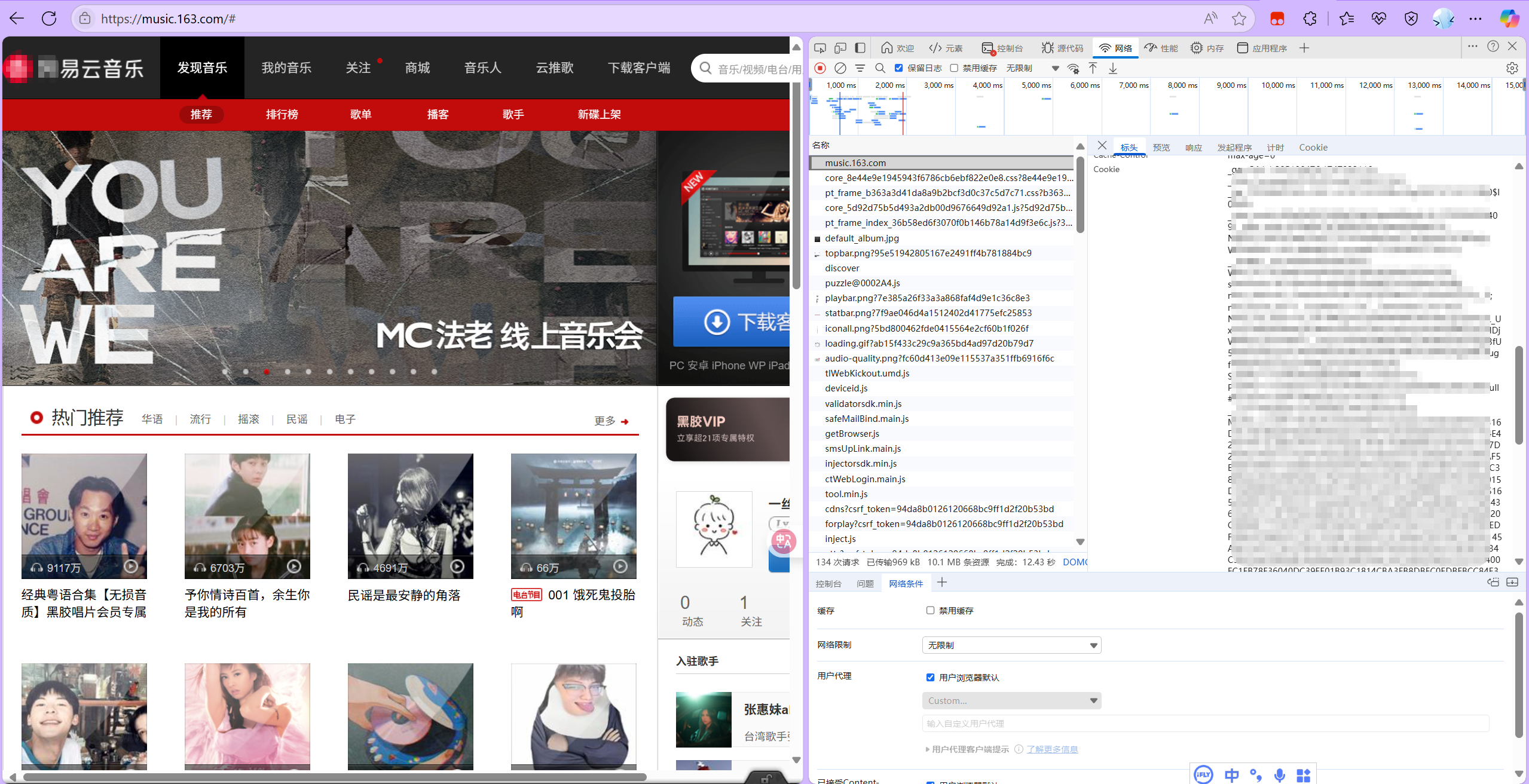
Task: Toggle device emulation icon in DevTools
Action: coord(840,48)
